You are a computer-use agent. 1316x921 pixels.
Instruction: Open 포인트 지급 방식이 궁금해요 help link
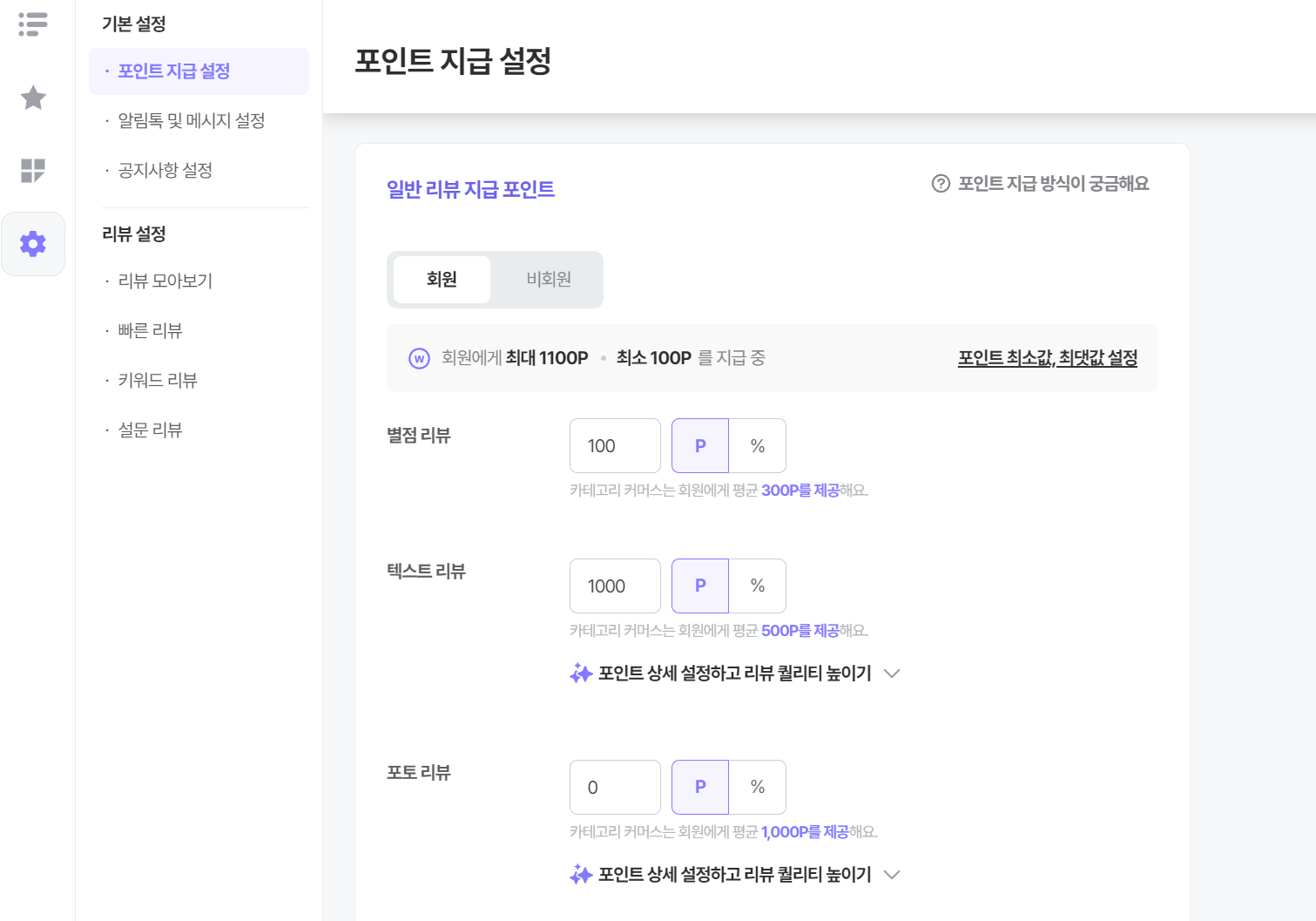coord(1041,184)
